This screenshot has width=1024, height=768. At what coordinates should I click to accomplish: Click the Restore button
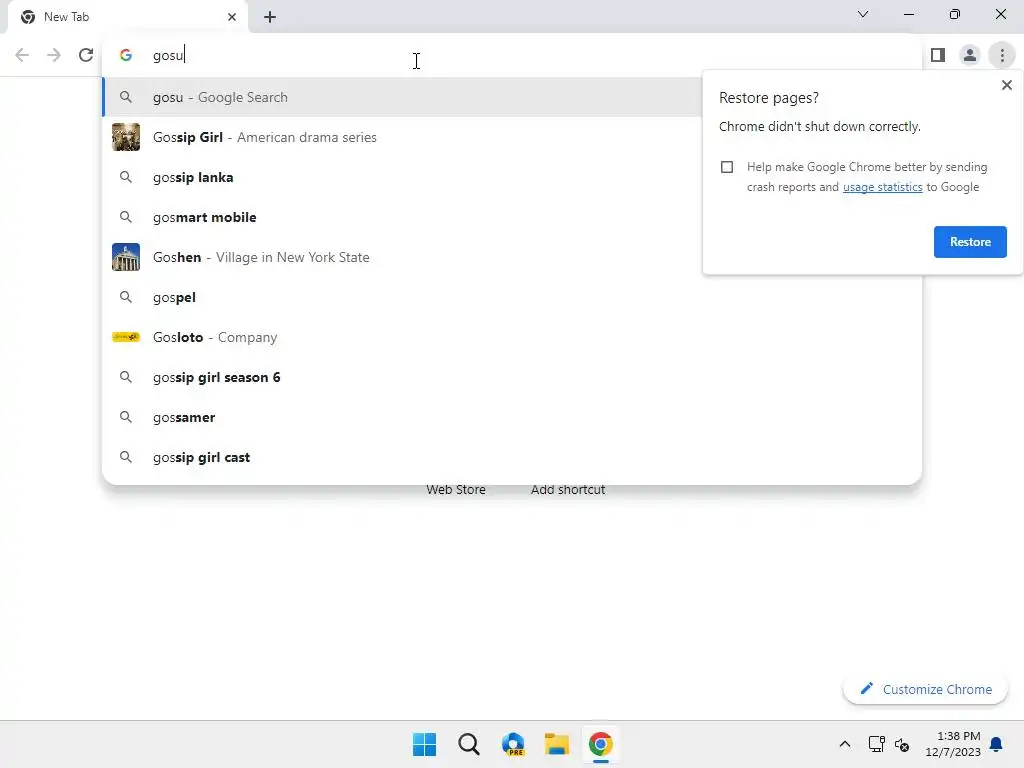(970, 242)
